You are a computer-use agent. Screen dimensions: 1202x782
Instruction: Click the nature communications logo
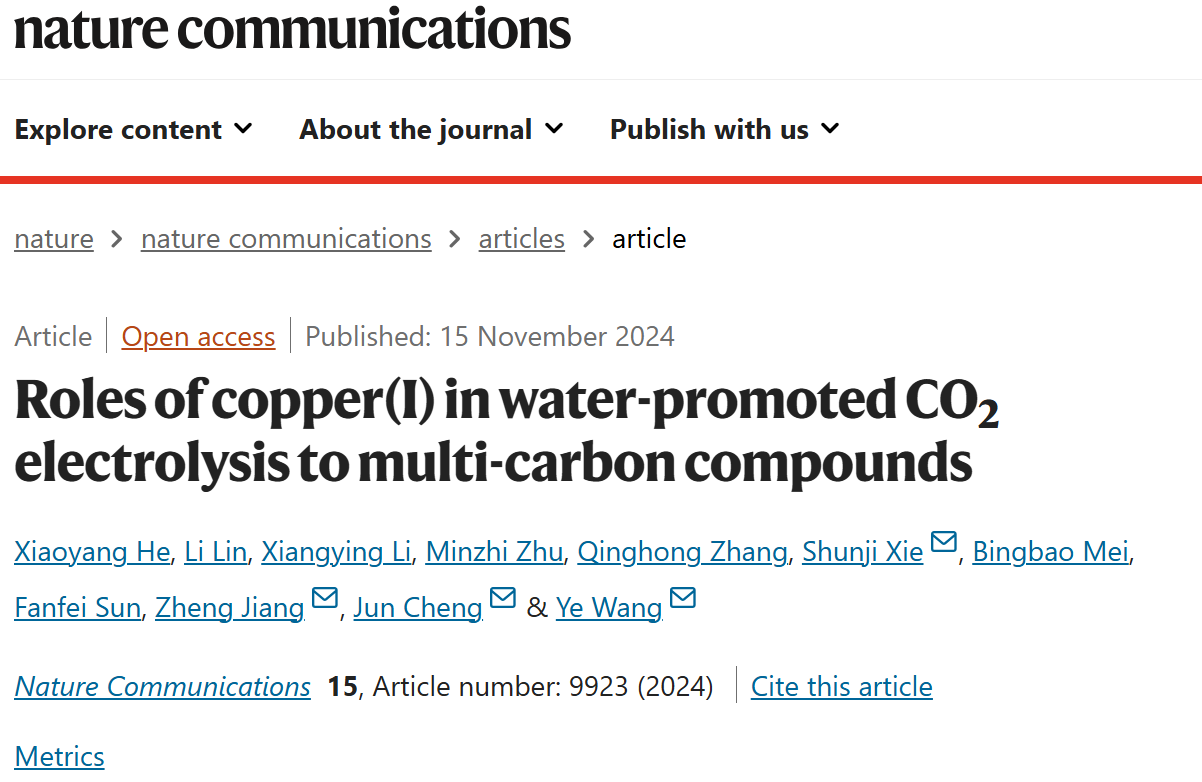(292, 29)
